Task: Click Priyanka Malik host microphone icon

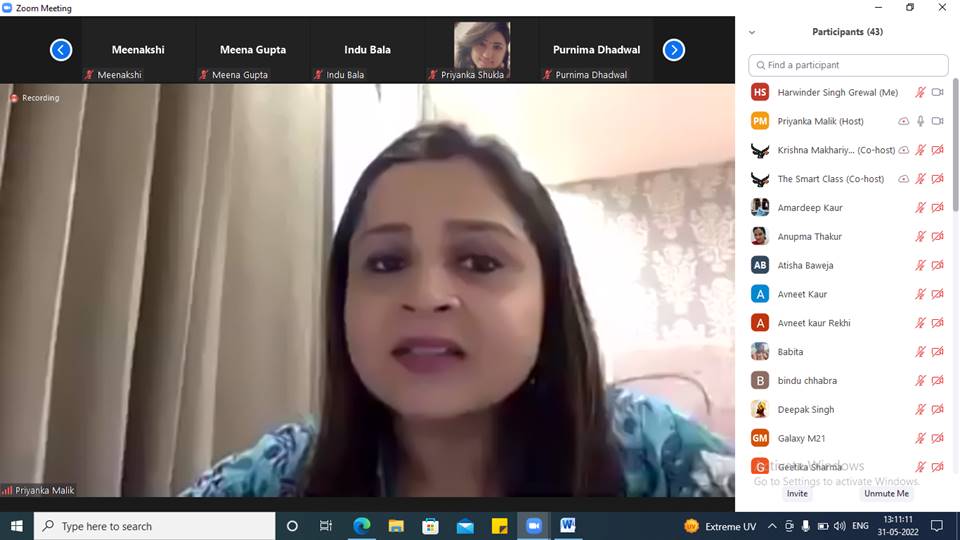Action: pos(920,121)
